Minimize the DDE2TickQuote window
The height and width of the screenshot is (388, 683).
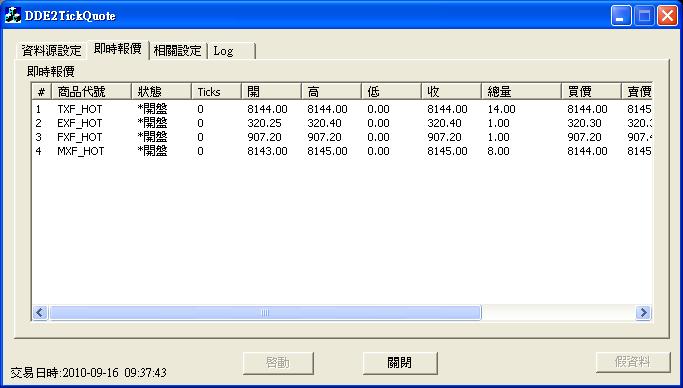pyautogui.click(x=621, y=16)
